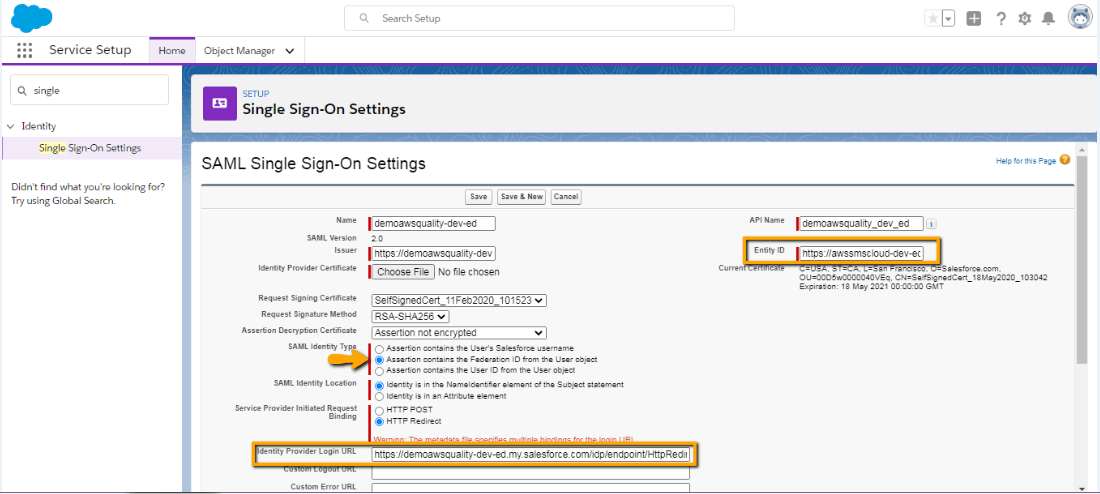Image resolution: width=1100 pixels, height=494 pixels.
Task: Open the Object Manager tab
Action: [x=239, y=51]
